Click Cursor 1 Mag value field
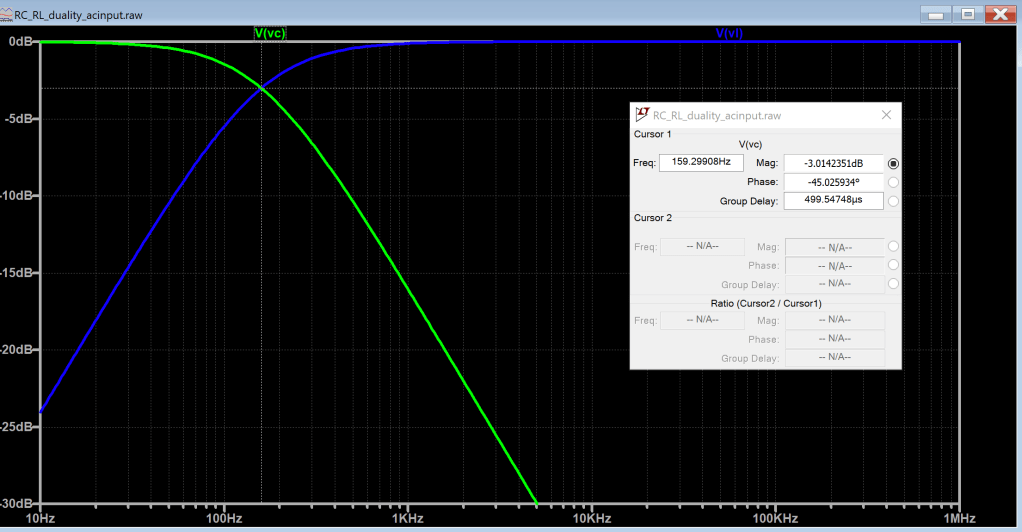The height and width of the screenshot is (532, 1022). tap(833, 163)
